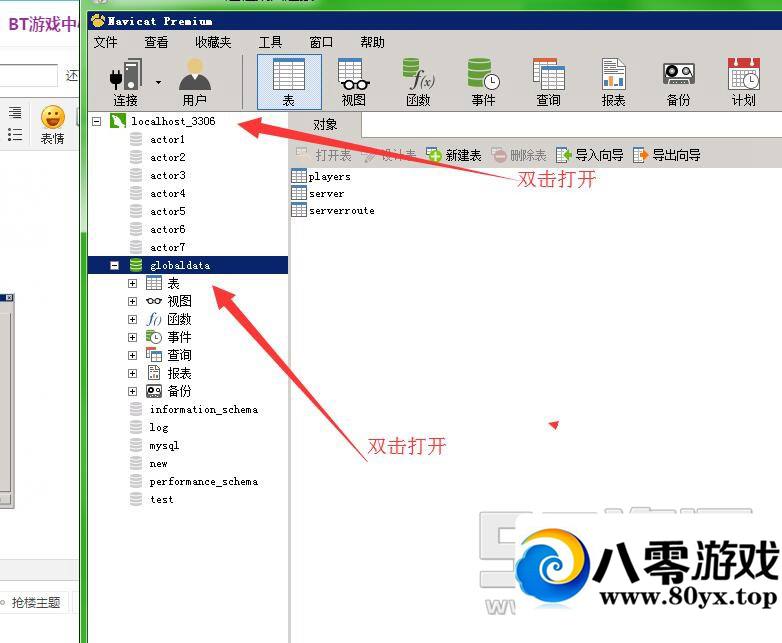Screen dimensions: 782x643
Task: Click the 打开表 button
Action: click(x=324, y=155)
